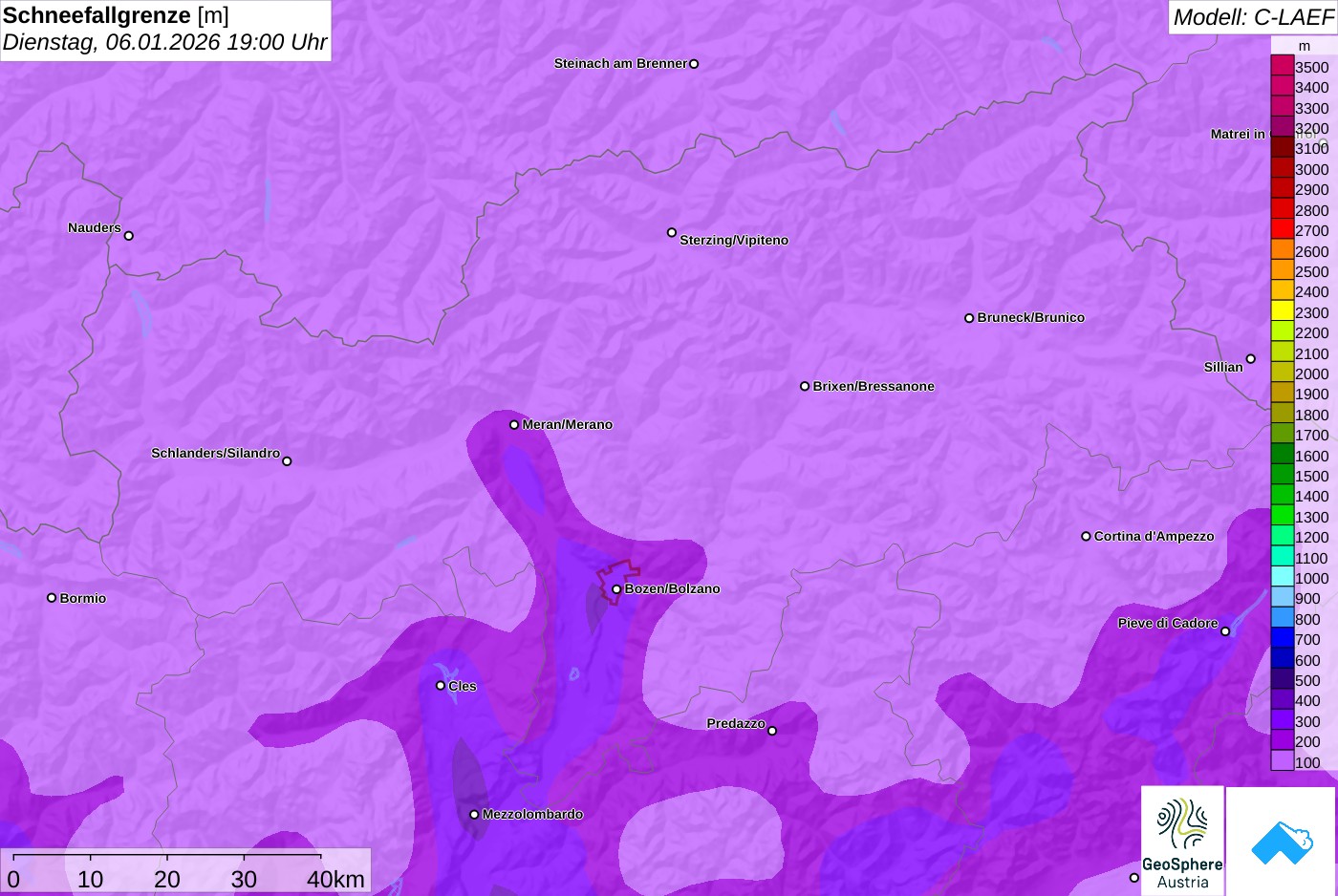Select the blue 700 m legend swatch

coord(1282,638)
